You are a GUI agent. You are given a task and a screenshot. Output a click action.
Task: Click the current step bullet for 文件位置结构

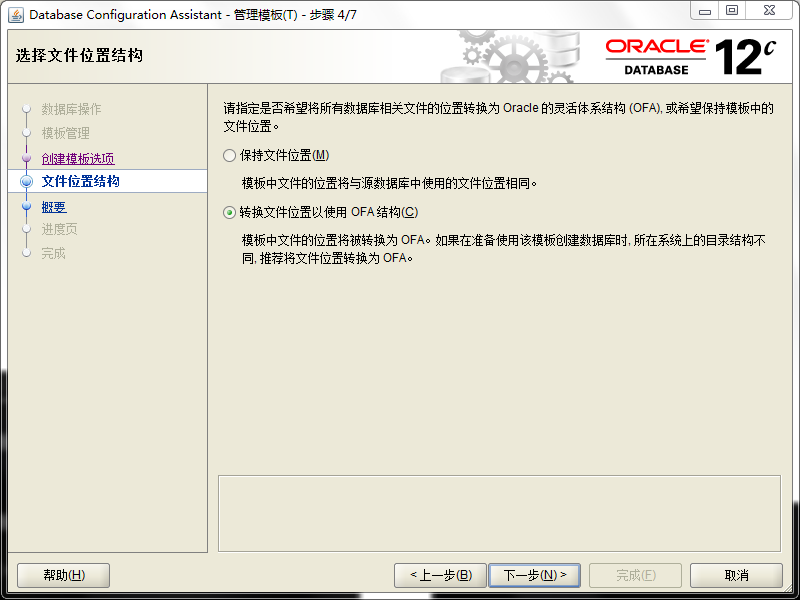[27, 181]
